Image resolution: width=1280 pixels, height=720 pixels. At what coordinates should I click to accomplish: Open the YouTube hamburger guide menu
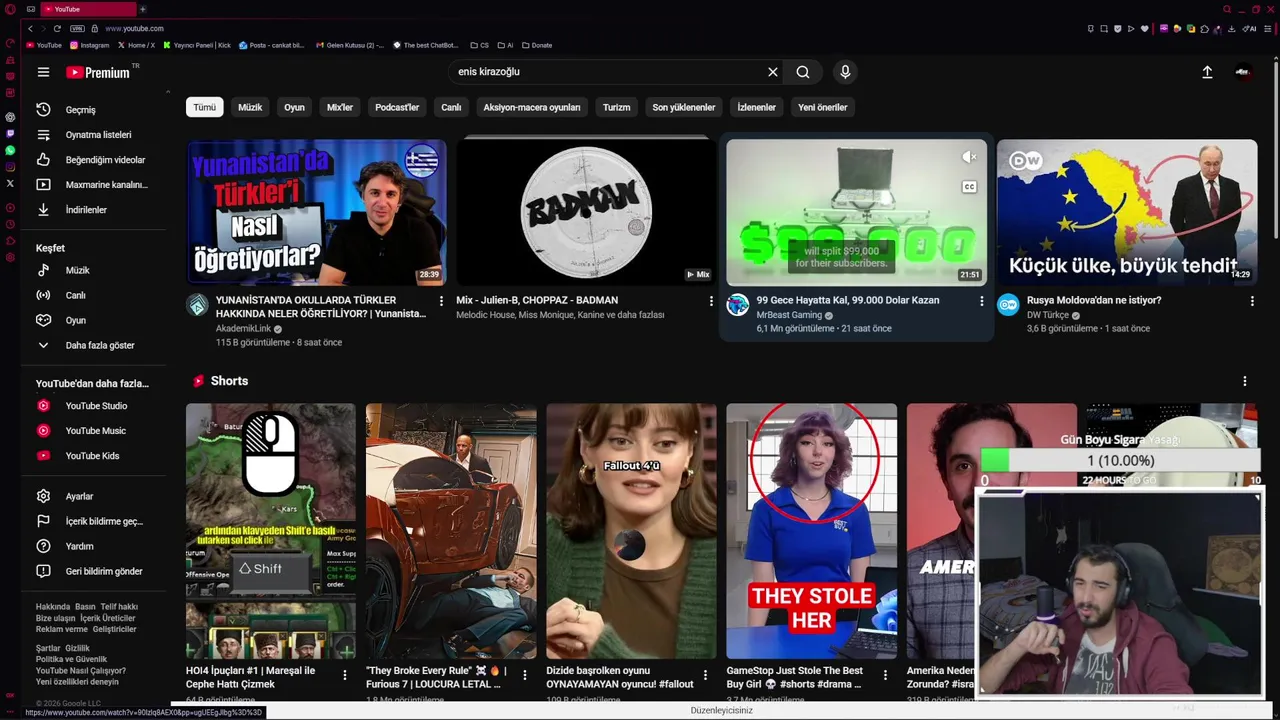(x=43, y=72)
